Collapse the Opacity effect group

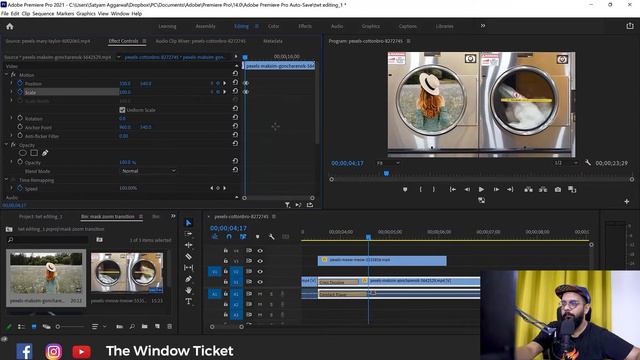point(7,144)
